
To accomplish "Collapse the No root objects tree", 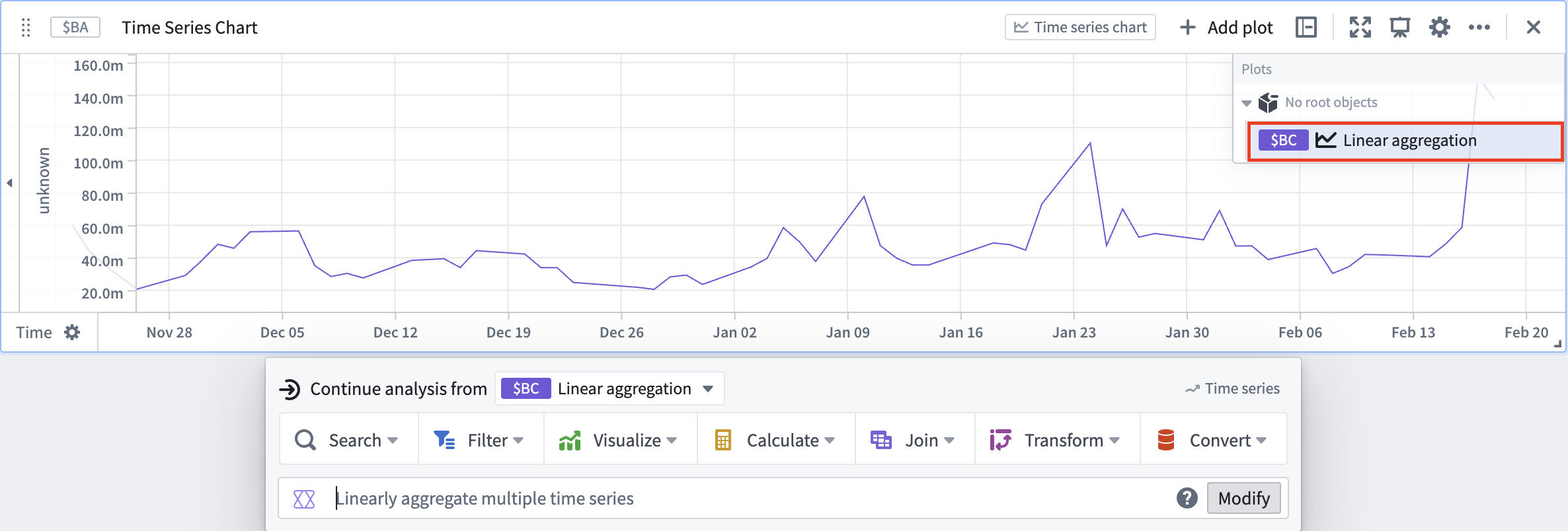I will click(x=1247, y=103).
